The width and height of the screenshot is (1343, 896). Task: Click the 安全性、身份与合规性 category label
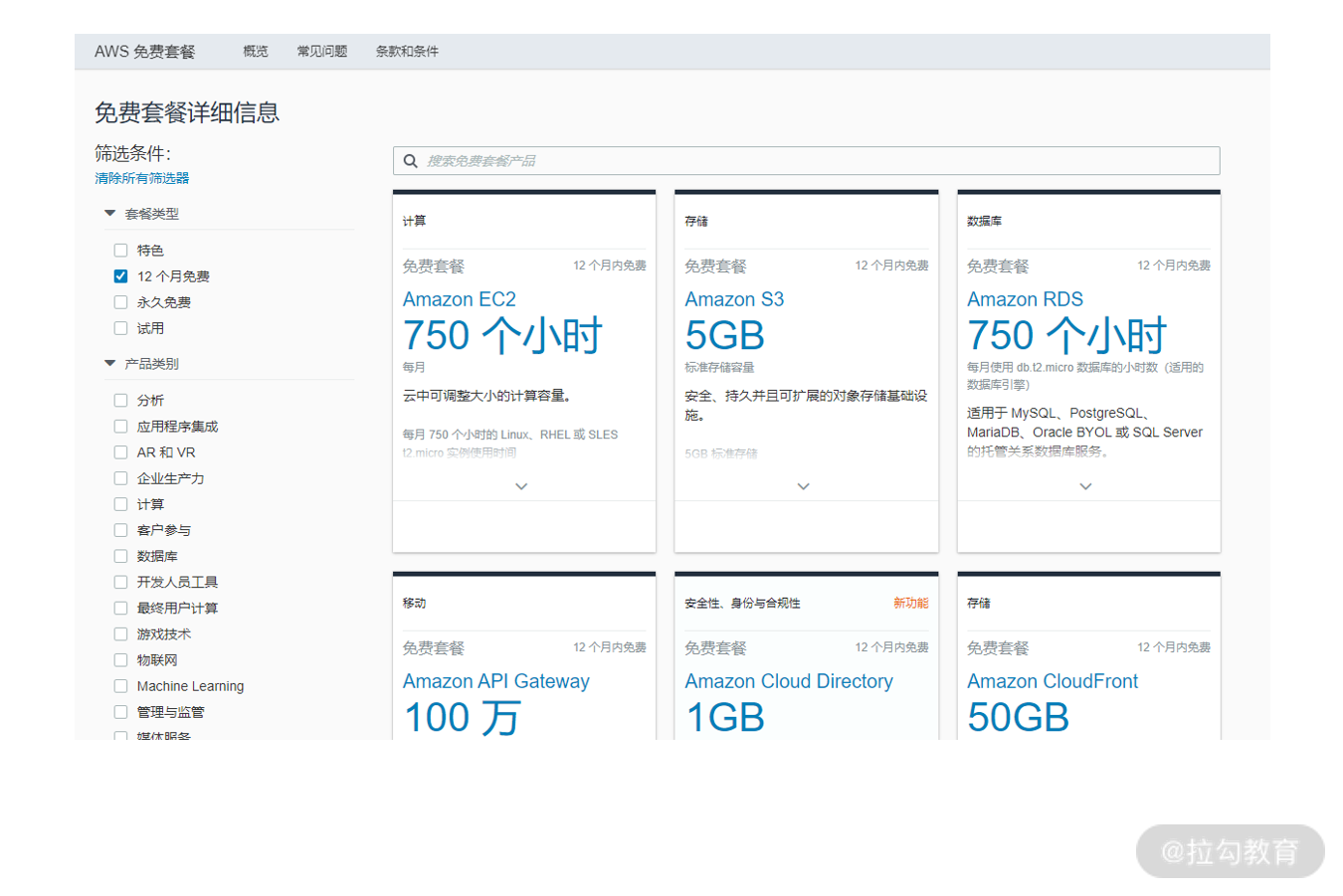(x=742, y=604)
